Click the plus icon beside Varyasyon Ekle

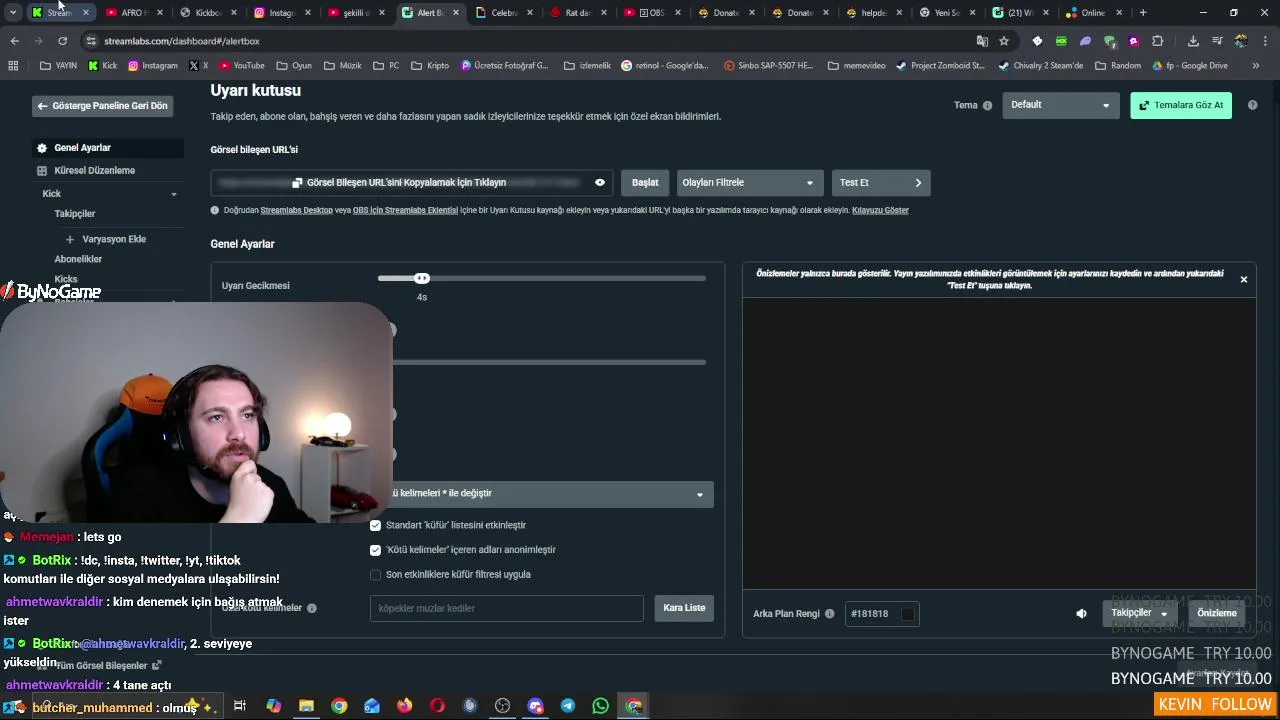pos(70,239)
